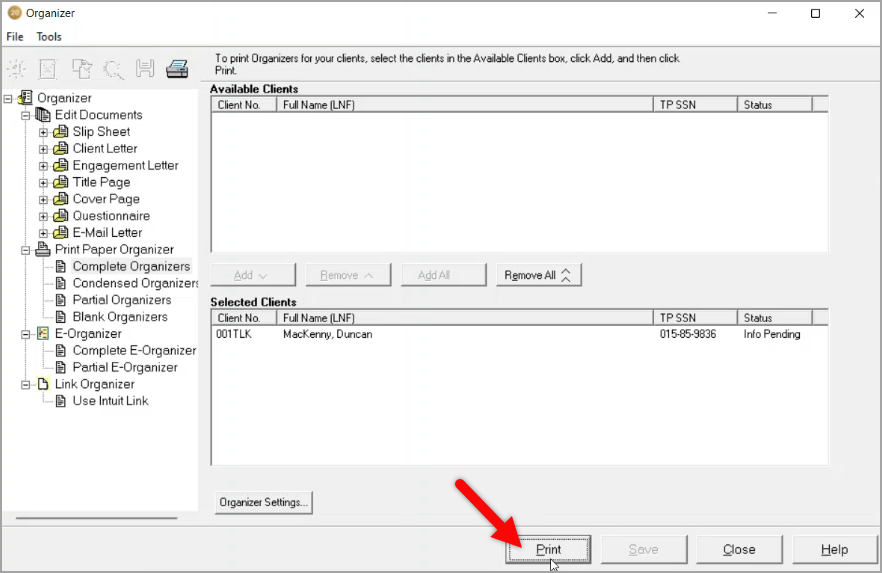Image resolution: width=882 pixels, height=573 pixels.
Task: Expand the Questionnaire tree node
Action: tap(43, 216)
